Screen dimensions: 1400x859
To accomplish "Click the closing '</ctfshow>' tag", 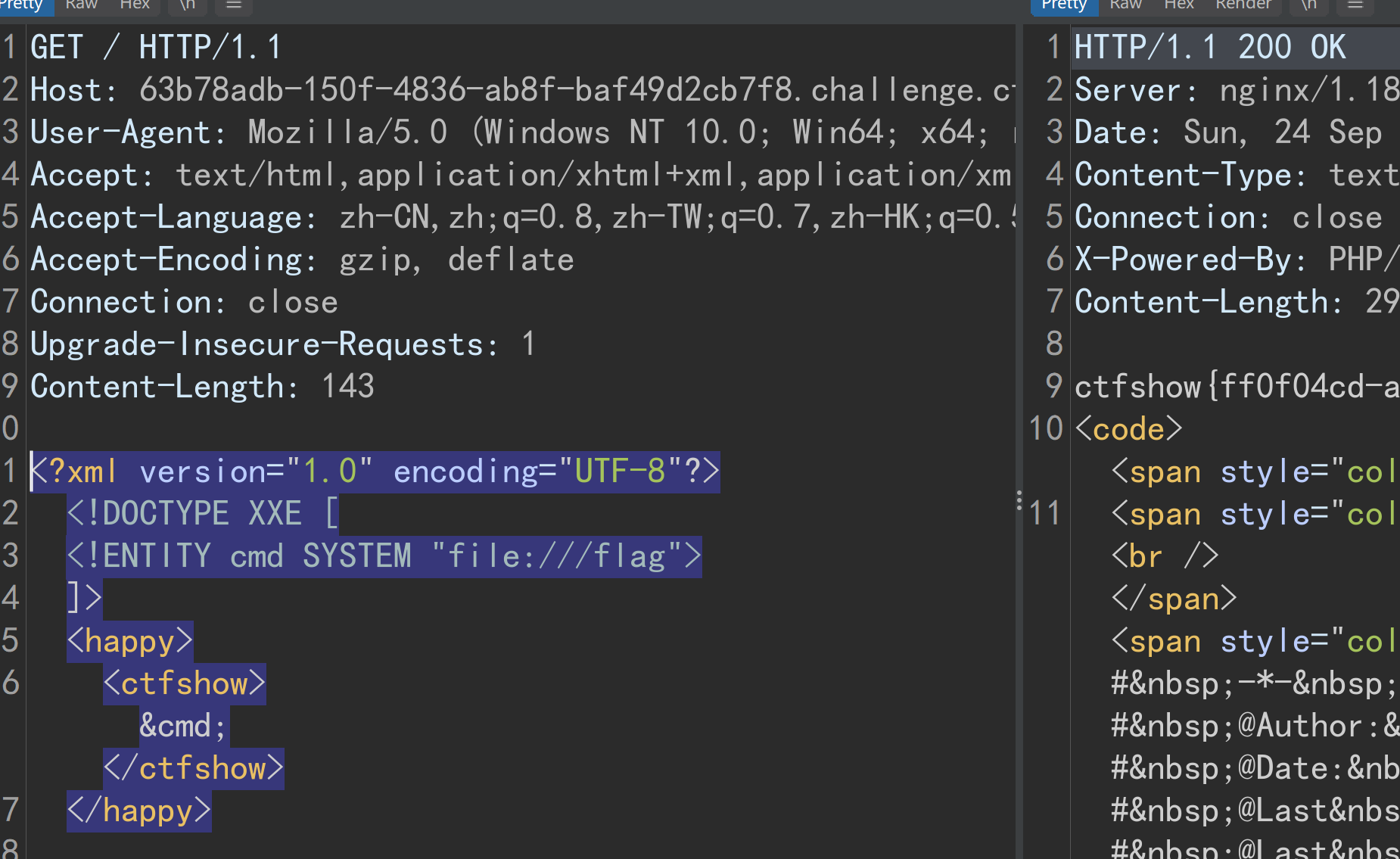I will (x=194, y=768).
